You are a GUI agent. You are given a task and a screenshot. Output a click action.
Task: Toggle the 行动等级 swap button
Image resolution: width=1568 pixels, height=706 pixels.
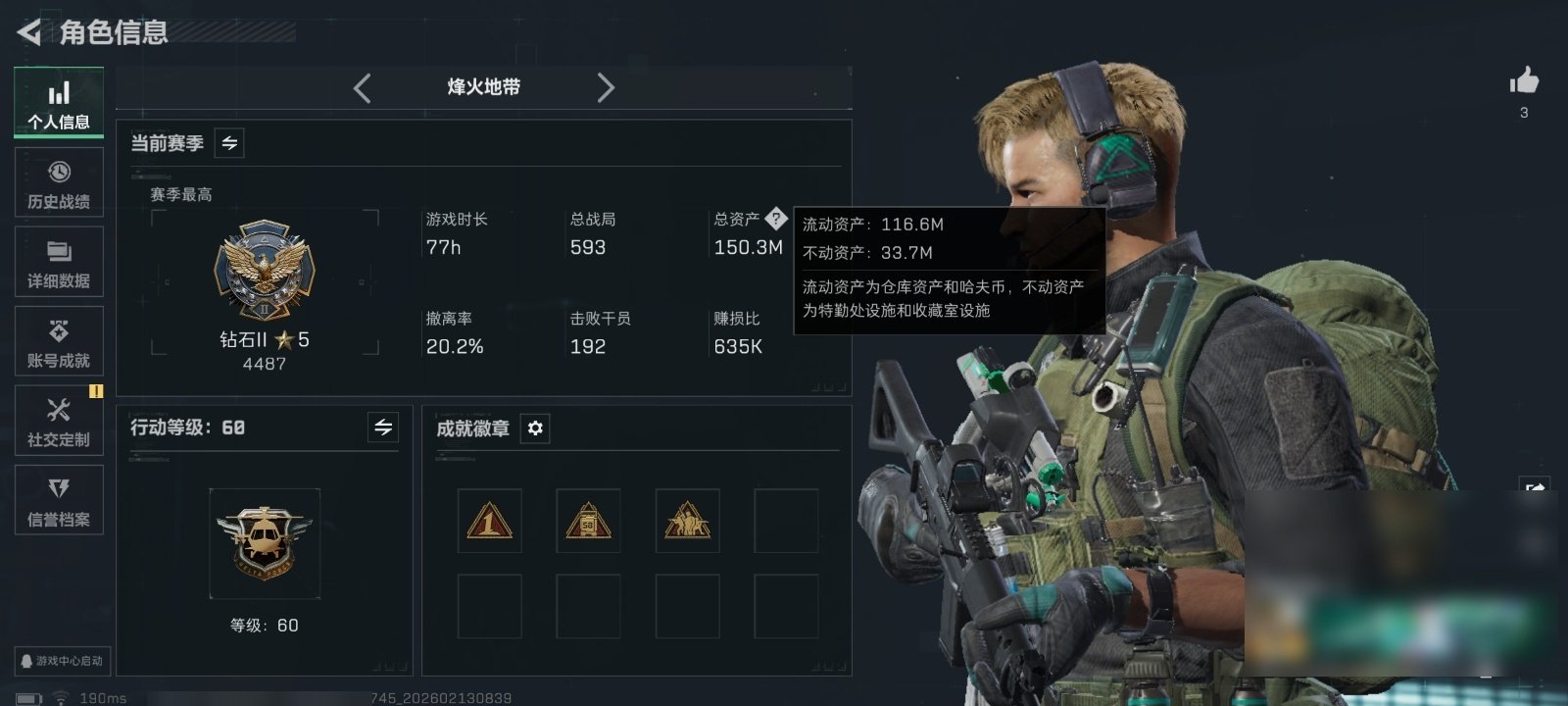383,428
